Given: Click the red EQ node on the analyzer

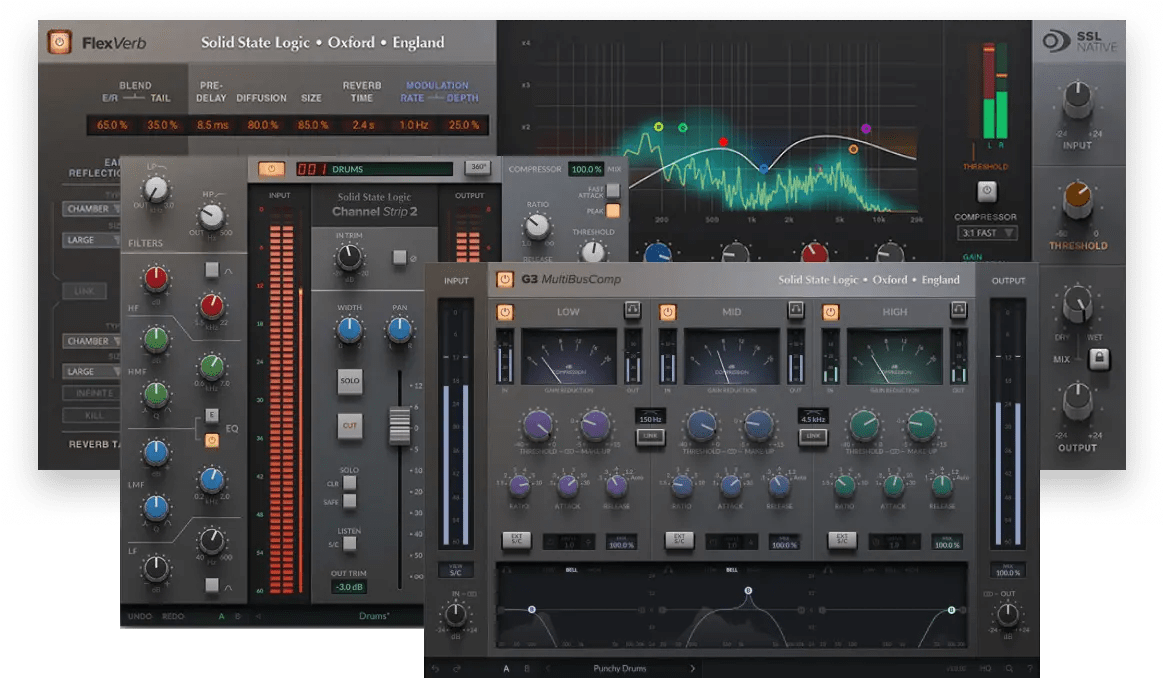Looking at the screenshot, I should (723, 142).
